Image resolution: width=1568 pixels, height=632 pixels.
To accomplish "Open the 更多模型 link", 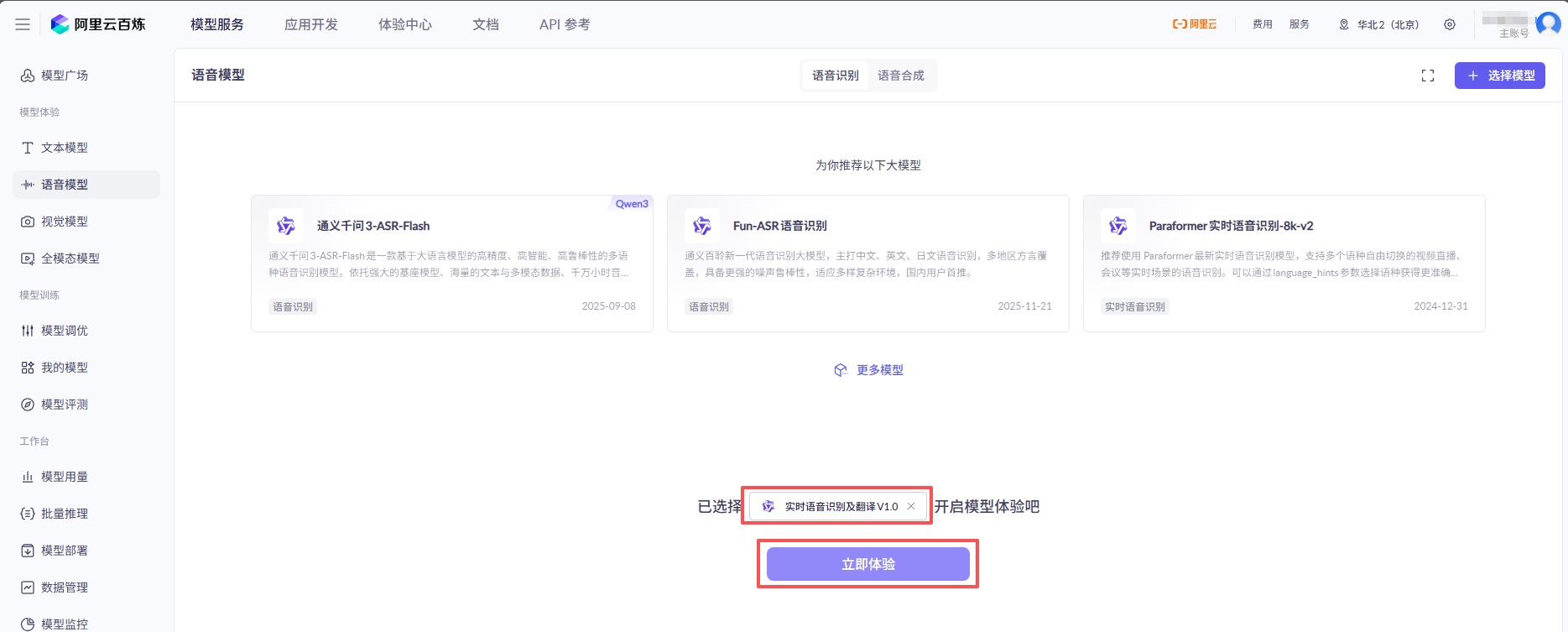I will (868, 370).
